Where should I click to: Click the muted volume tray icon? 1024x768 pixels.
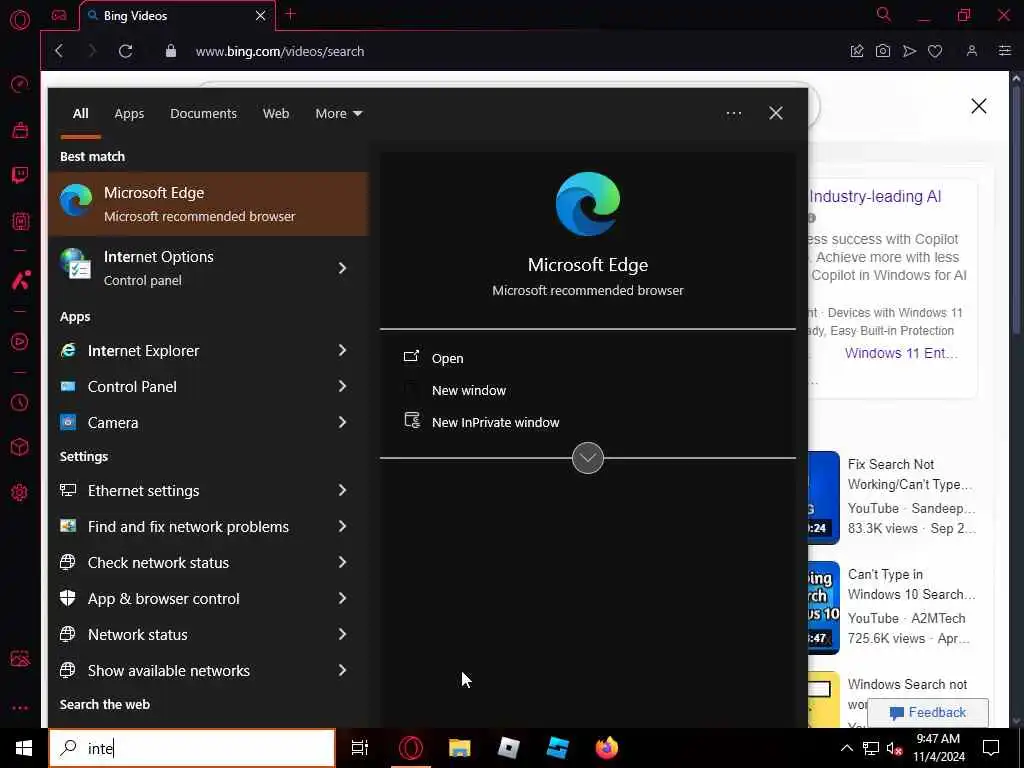[895, 748]
